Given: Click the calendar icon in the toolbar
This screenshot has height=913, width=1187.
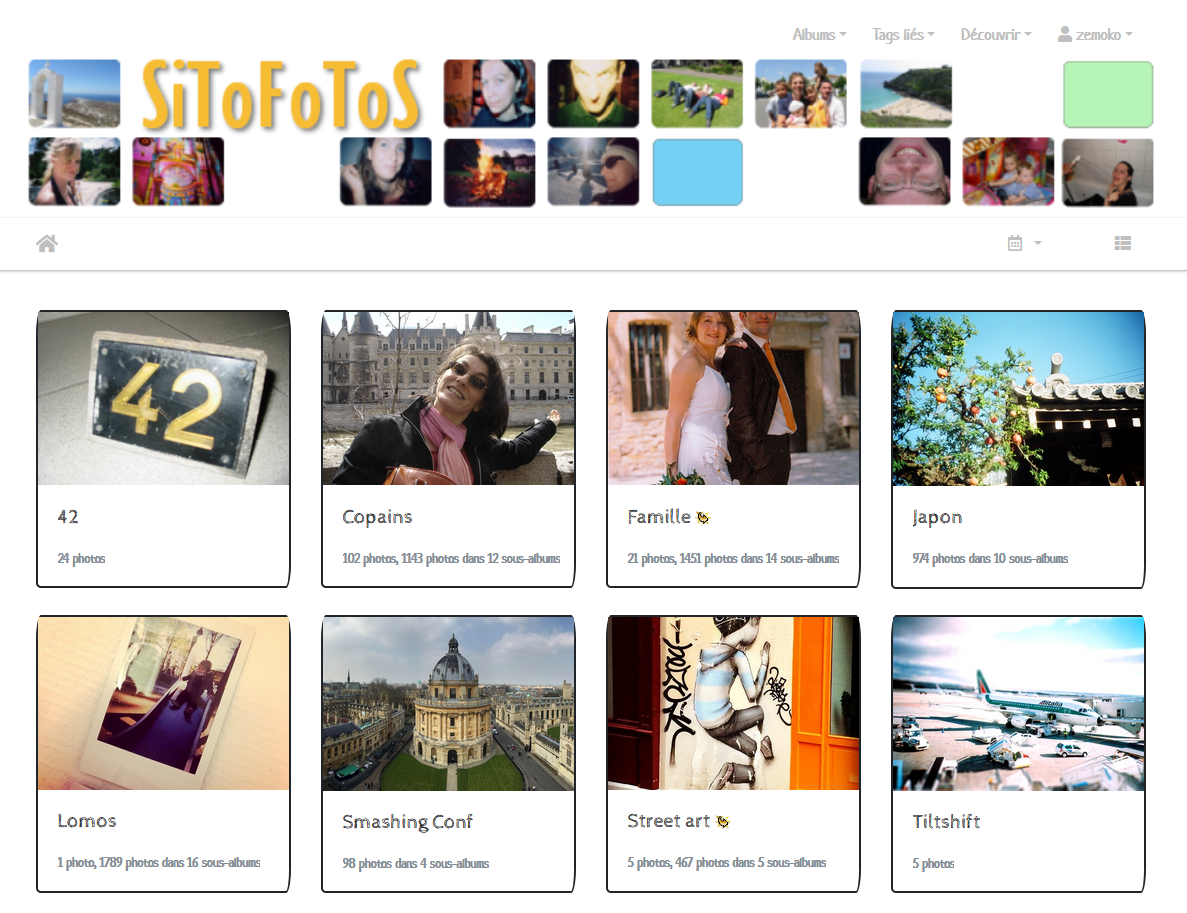Looking at the screenshot, I should click(1015, 243).
